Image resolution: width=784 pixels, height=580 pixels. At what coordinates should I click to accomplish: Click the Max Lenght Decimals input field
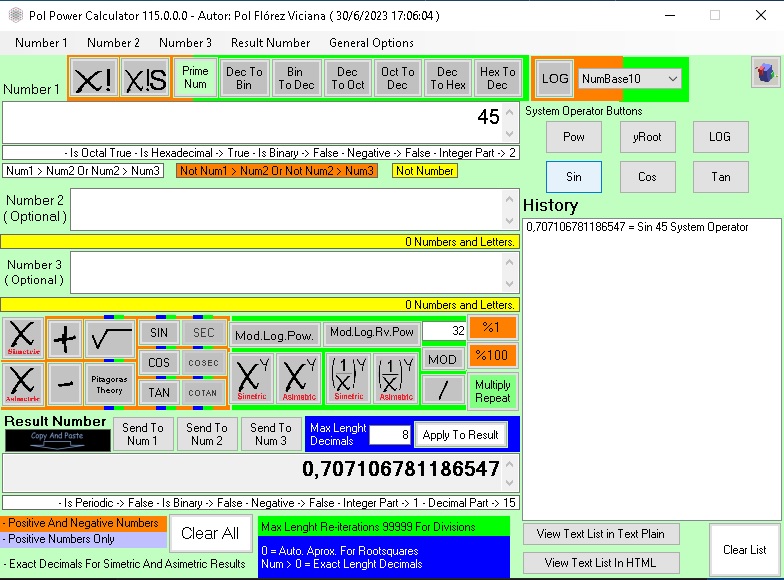[x=389, y=435]
